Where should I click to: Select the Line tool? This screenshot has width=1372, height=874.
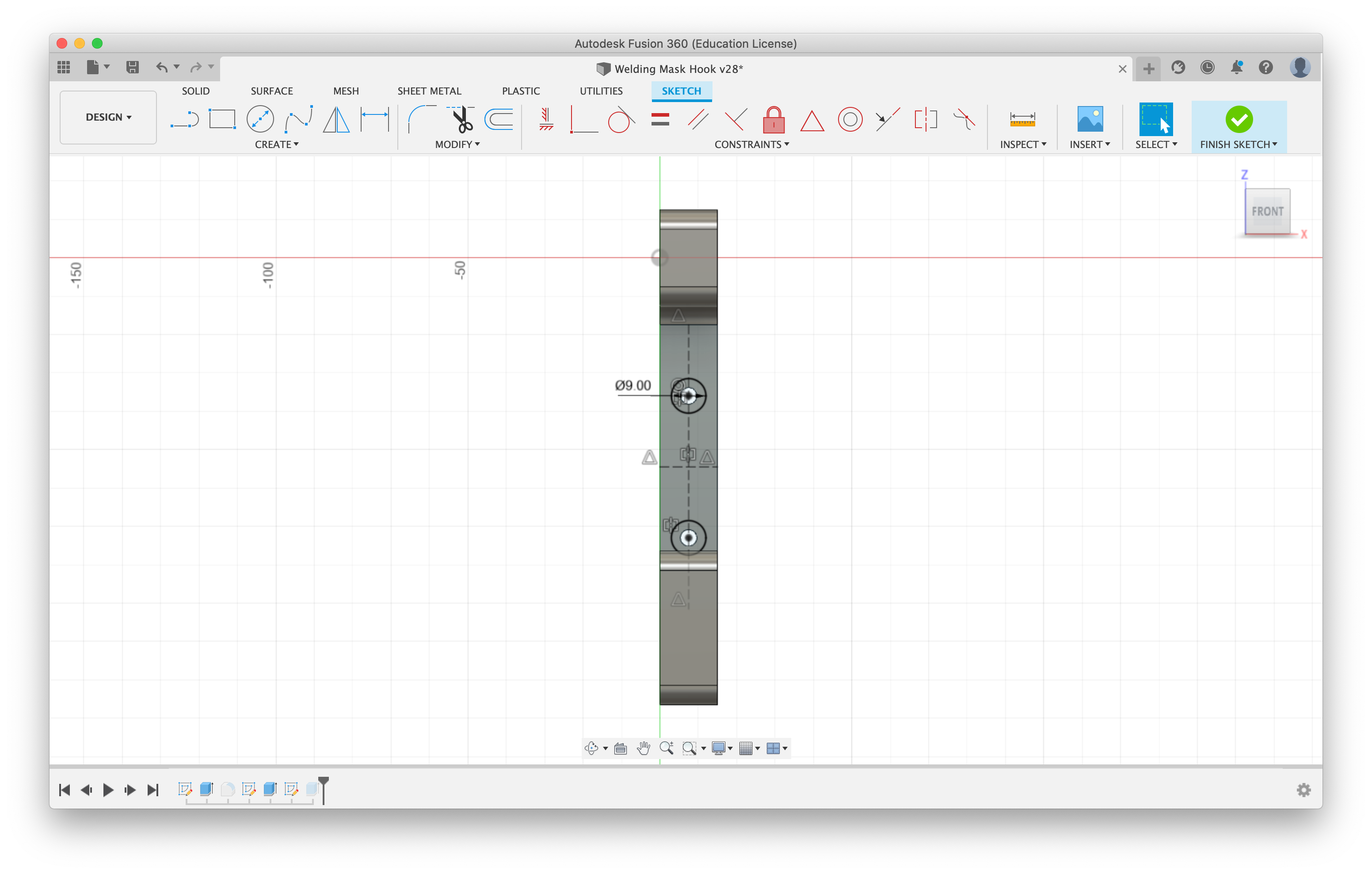pos(185,118)
